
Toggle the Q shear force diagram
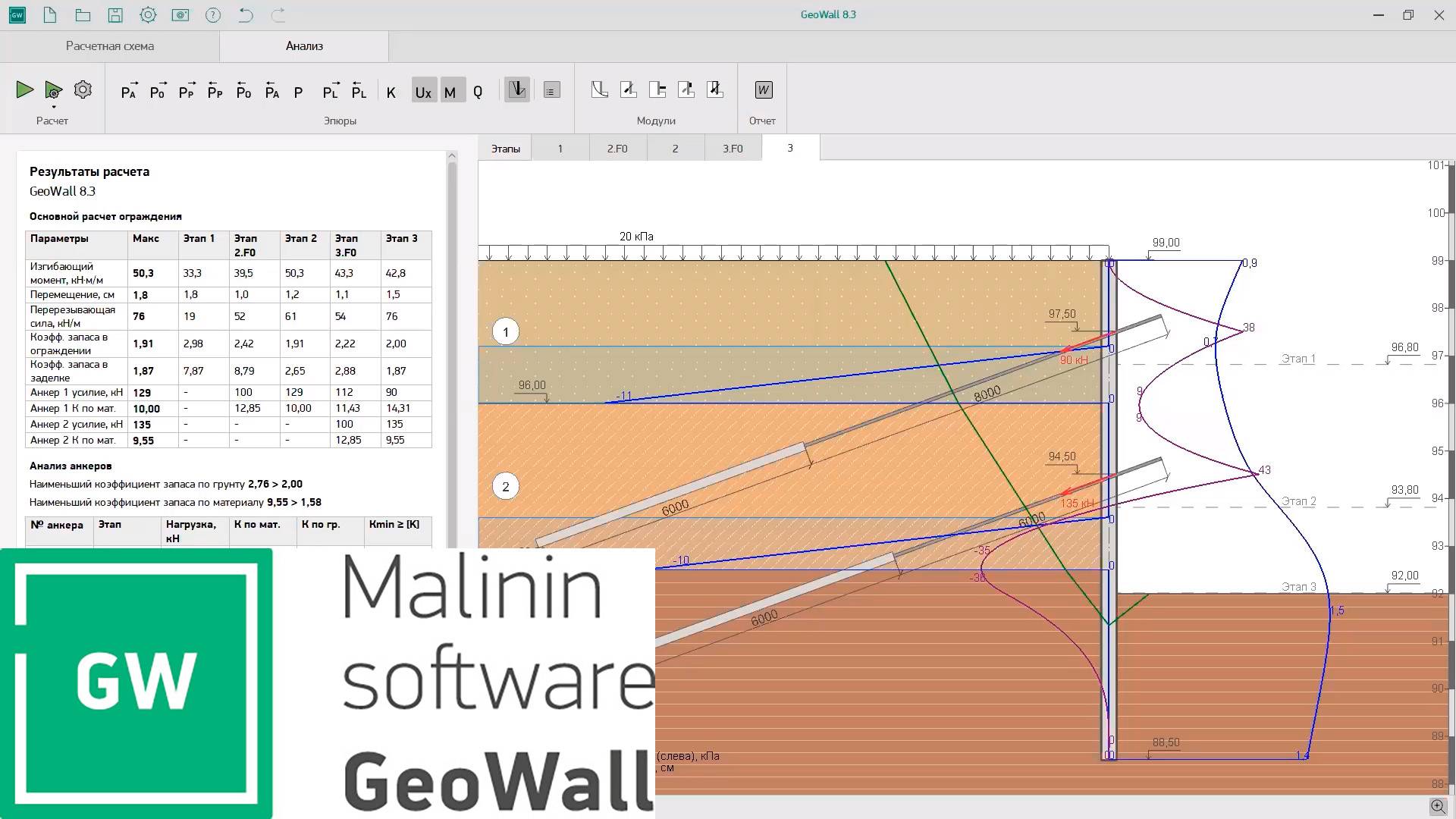(478, 92)
